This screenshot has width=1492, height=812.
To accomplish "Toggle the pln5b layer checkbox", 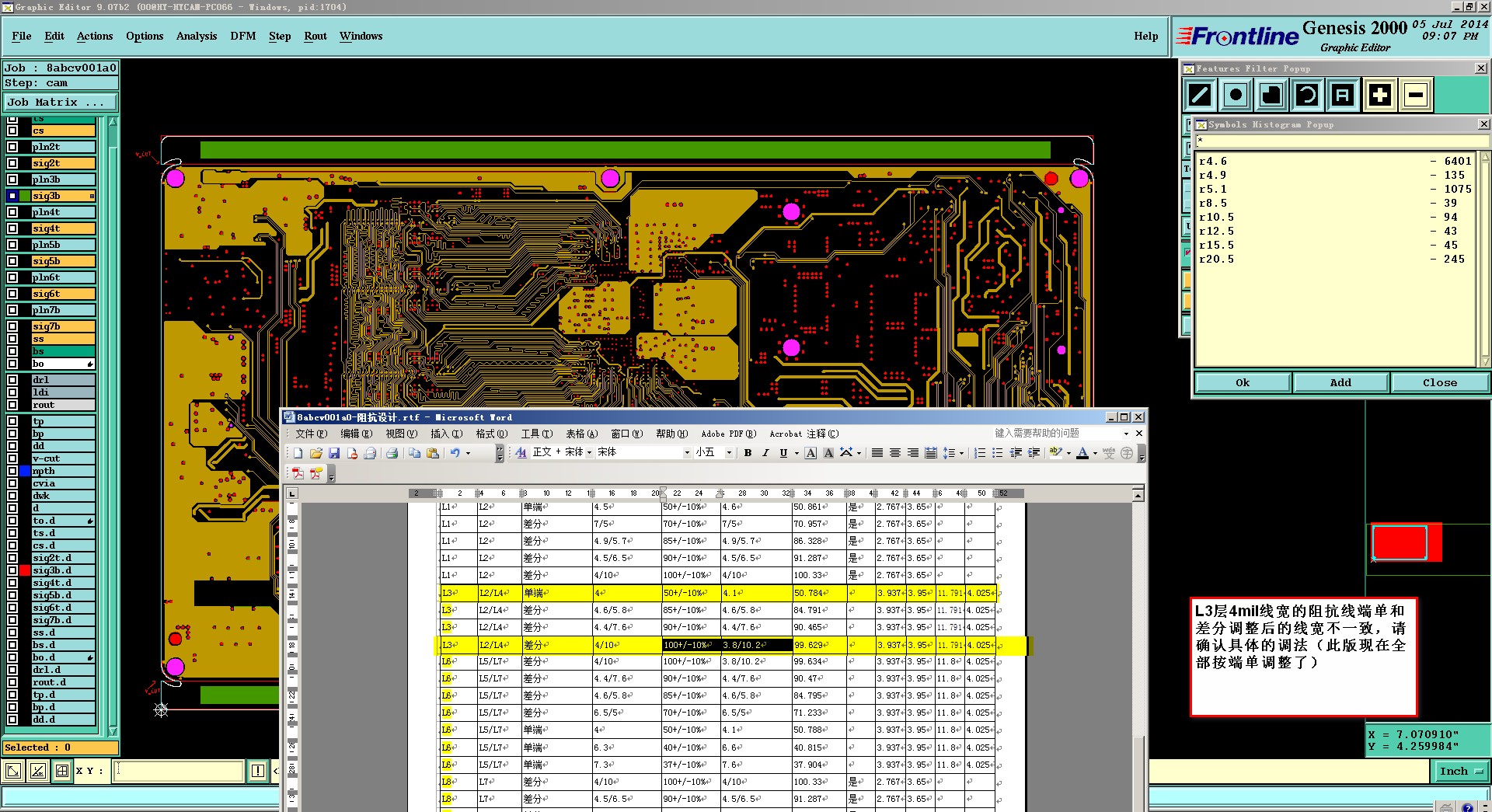I will pos(12,245).
